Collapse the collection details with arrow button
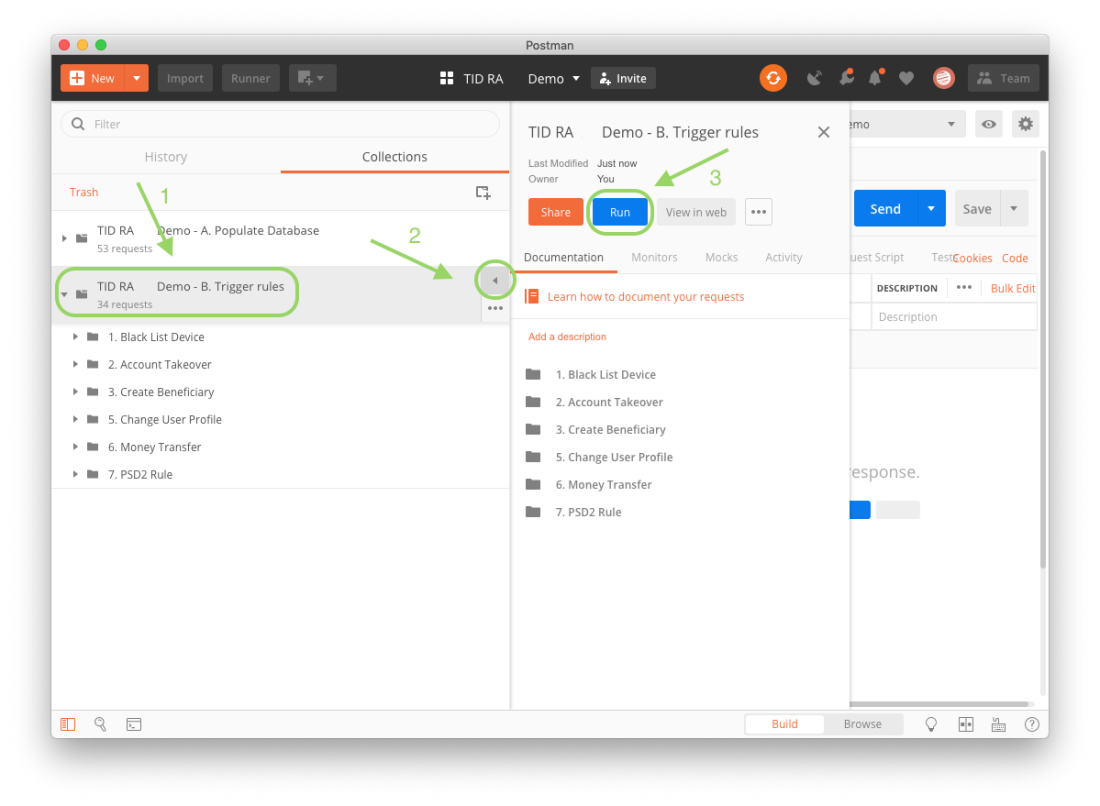The height and width of the screenshot is (806, 1100). tap(495, 281)
